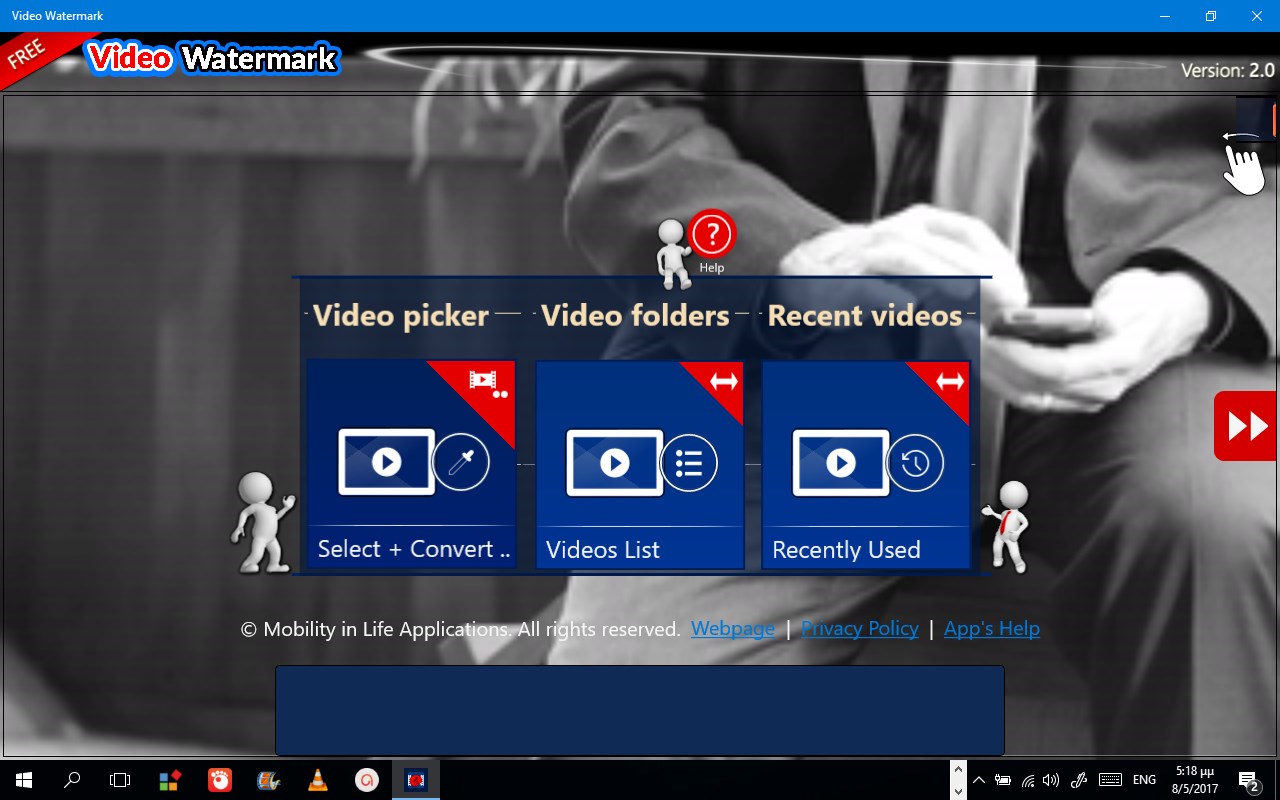Open the Windows Start menu

(24, 780)
